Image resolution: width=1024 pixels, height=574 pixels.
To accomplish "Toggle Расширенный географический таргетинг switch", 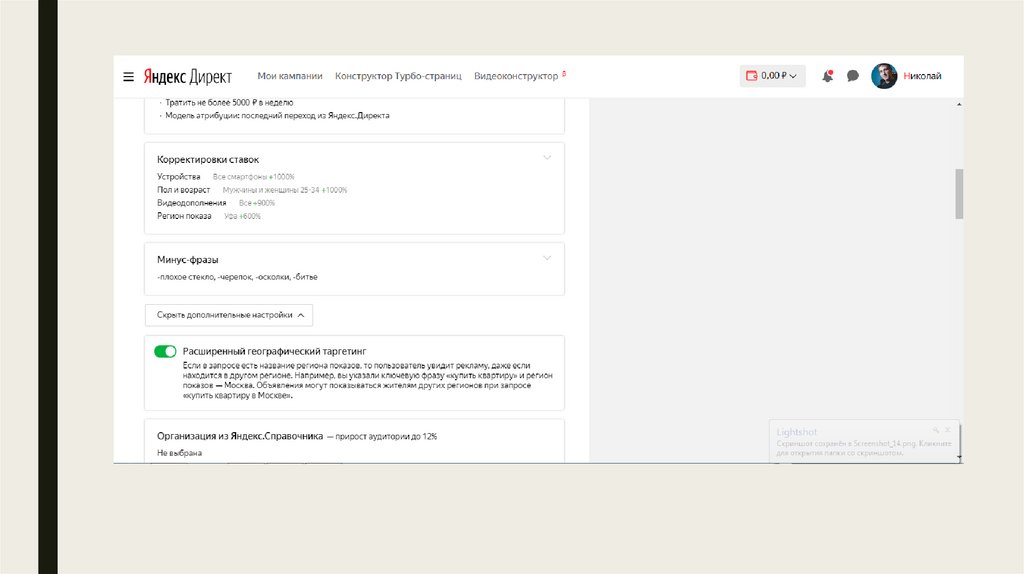I will (165, 351).
